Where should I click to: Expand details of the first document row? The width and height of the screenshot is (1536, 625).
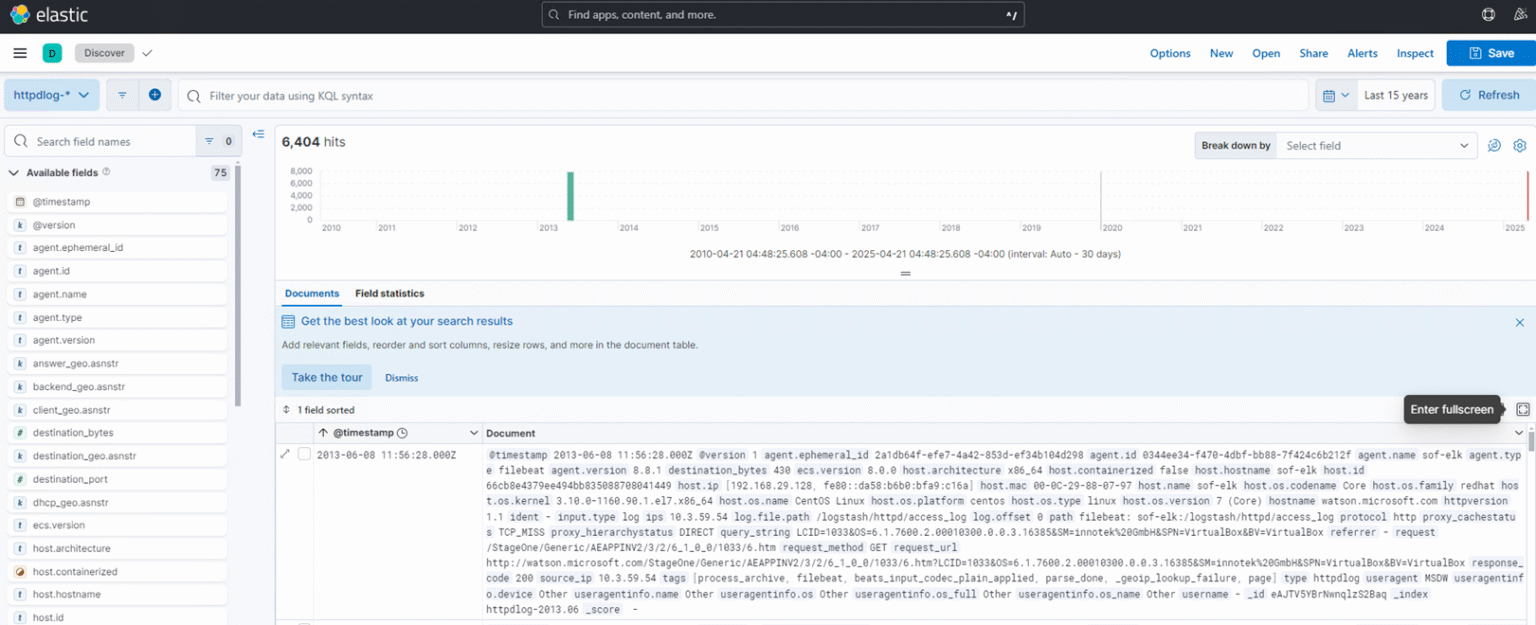point(287,452)
